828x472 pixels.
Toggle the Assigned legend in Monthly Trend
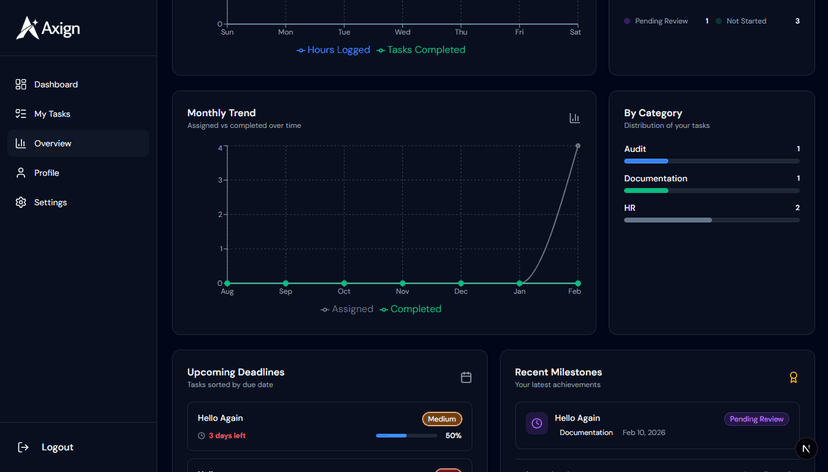tap(347, 309)
